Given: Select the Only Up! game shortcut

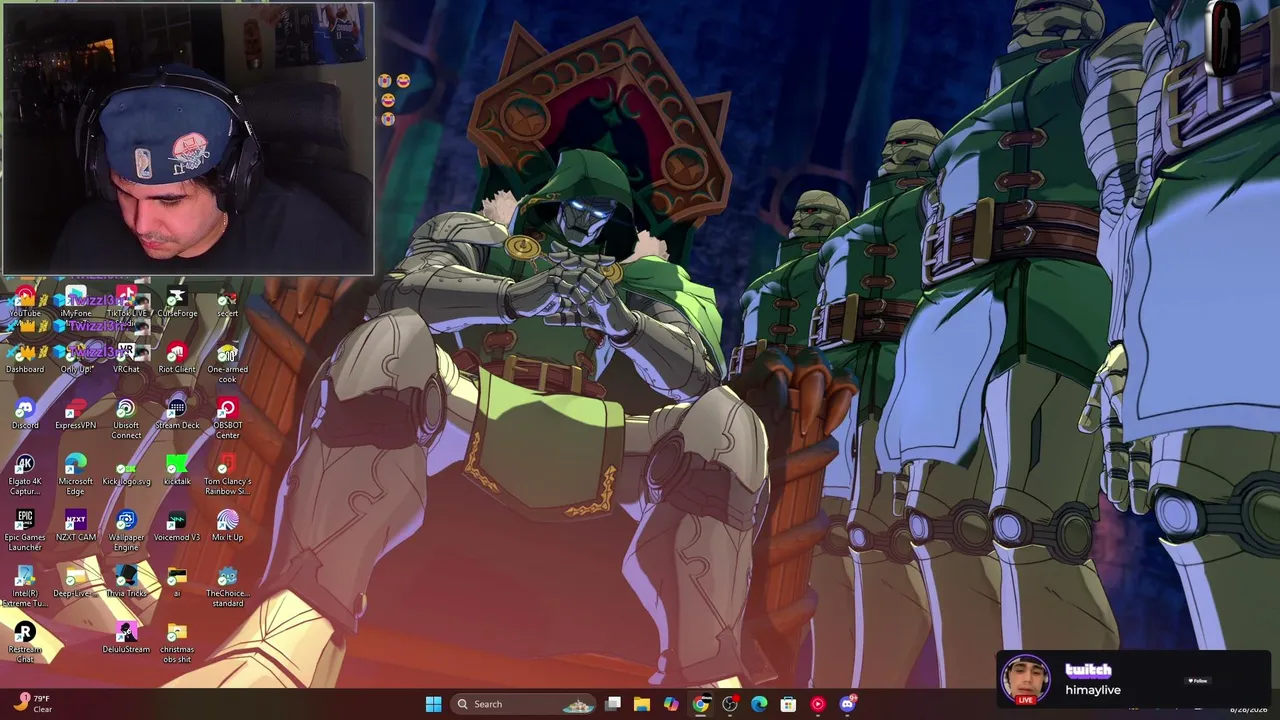Looking at the screenshot, I should (x=76, y=357).
